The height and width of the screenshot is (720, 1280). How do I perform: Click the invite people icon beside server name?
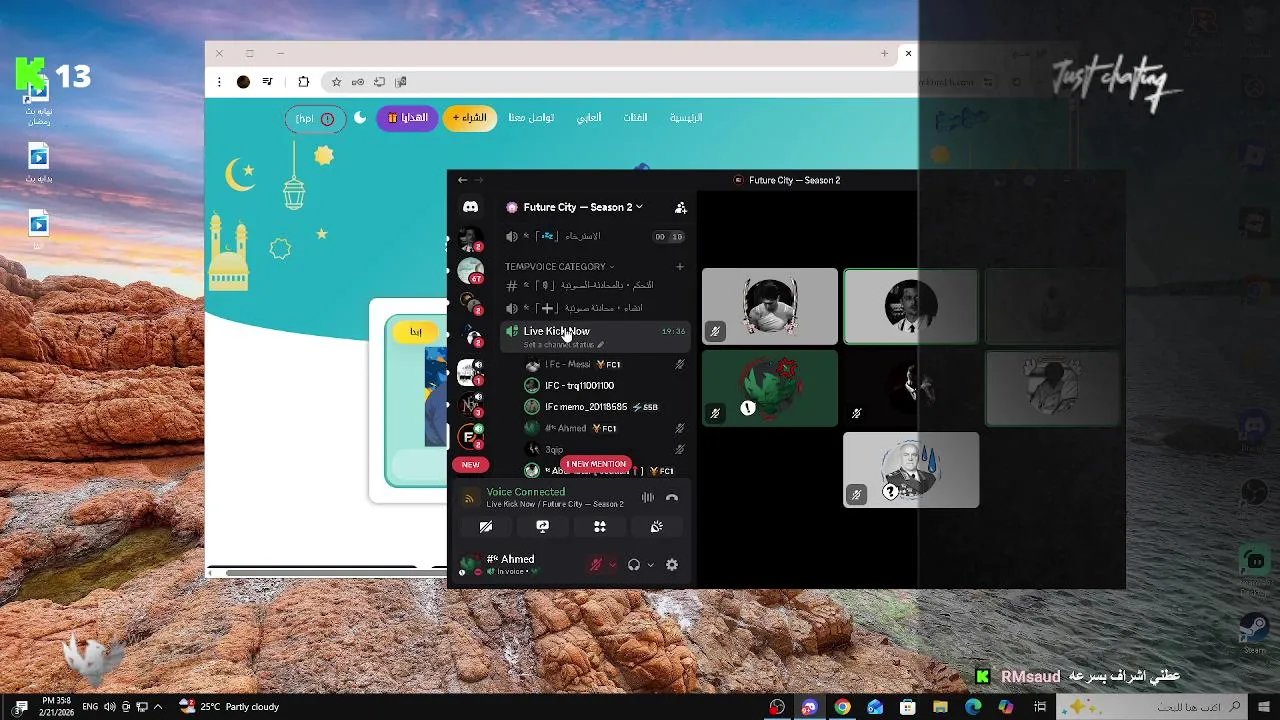pos(681,207)
